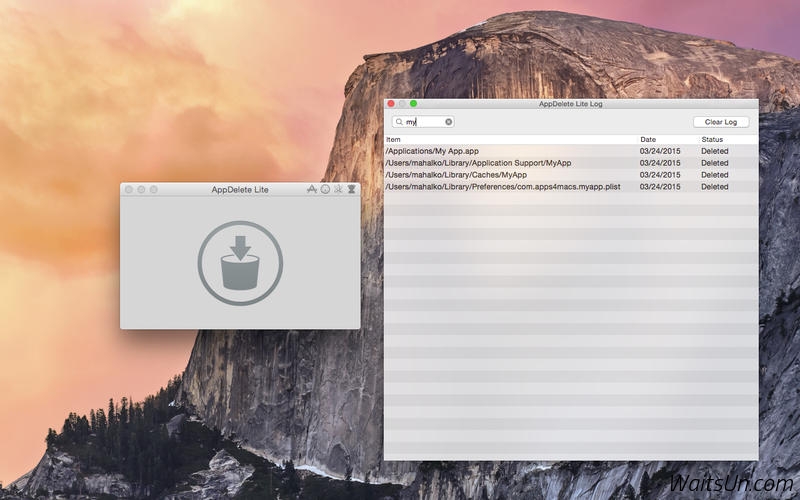
Task: Click the 'AppDelete Lite' main window title
Action: [x=240, y=189]
